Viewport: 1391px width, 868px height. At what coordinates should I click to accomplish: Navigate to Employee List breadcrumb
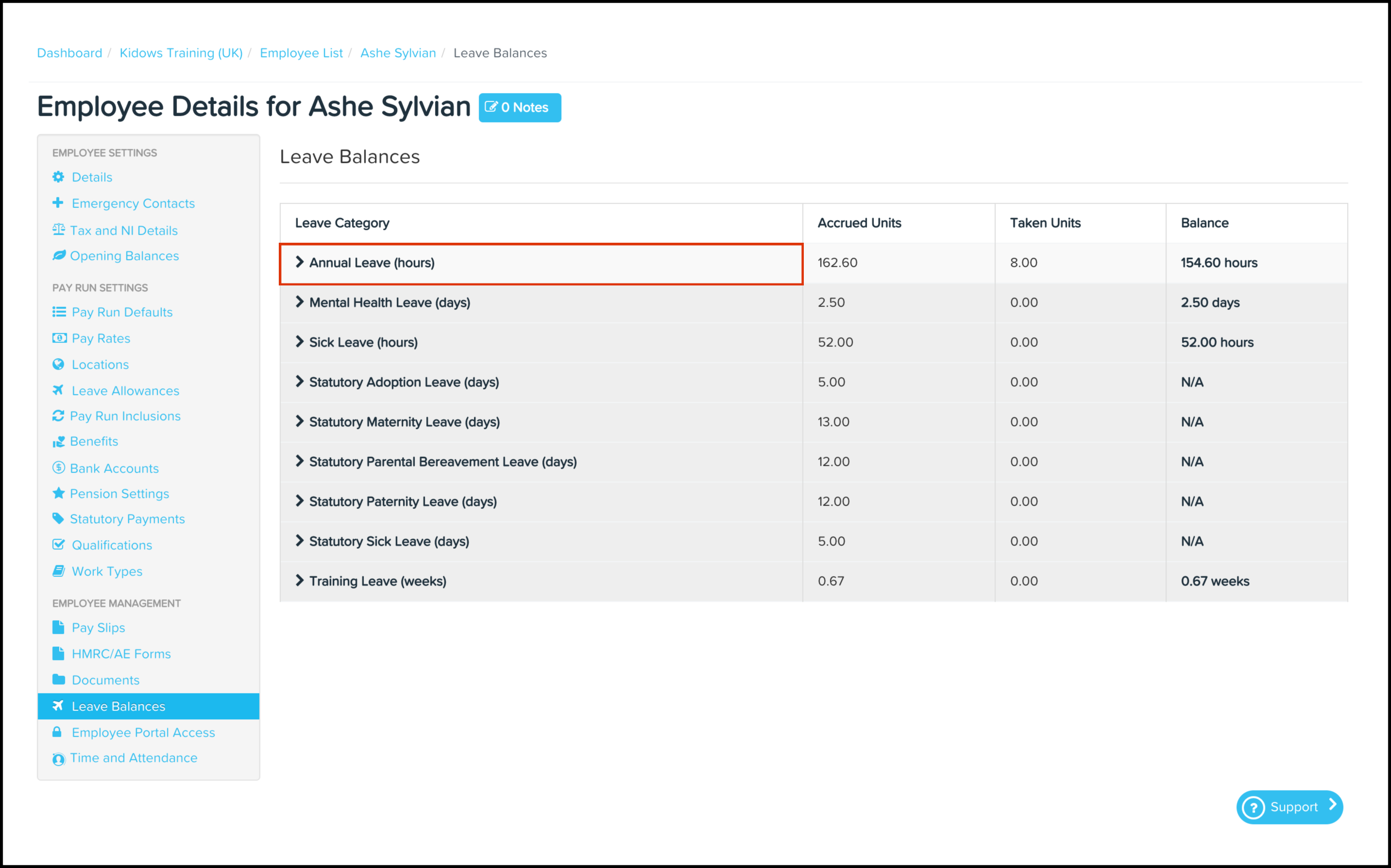pyautogui.click(x=301, y=53)
